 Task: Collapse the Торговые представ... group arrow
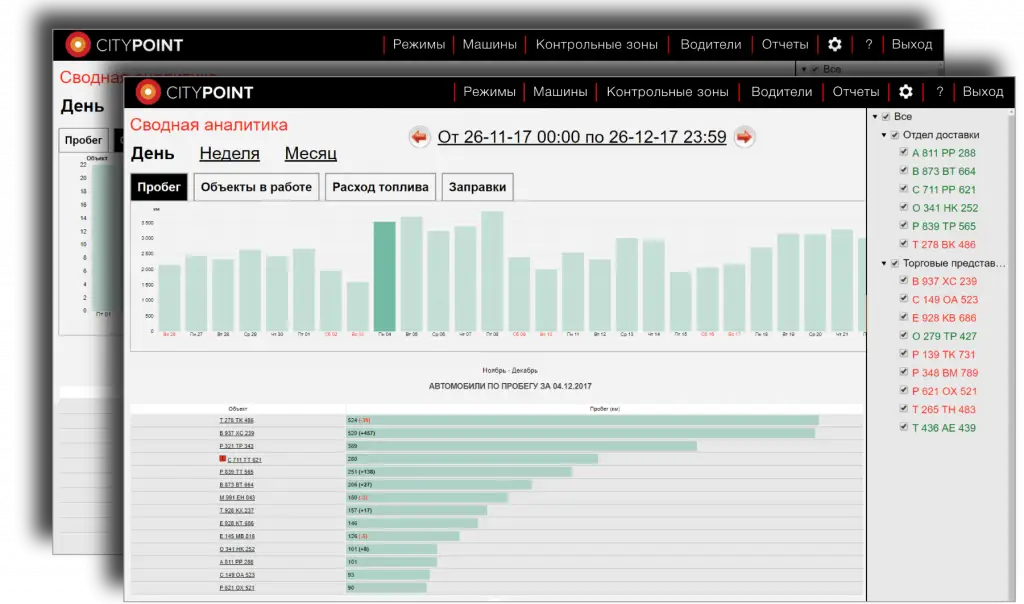point(883,263)
